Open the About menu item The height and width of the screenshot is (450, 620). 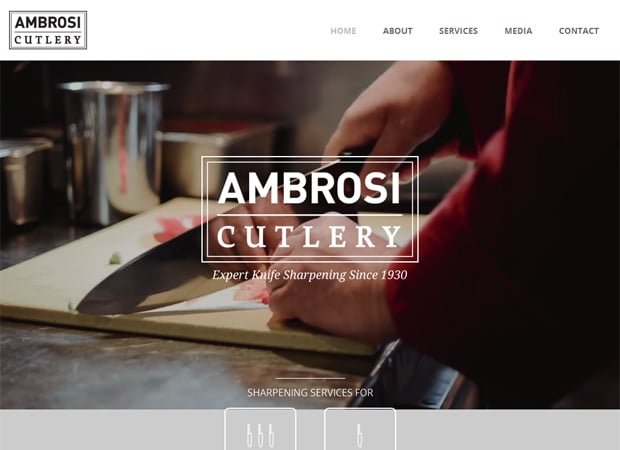tap(397, 31)
